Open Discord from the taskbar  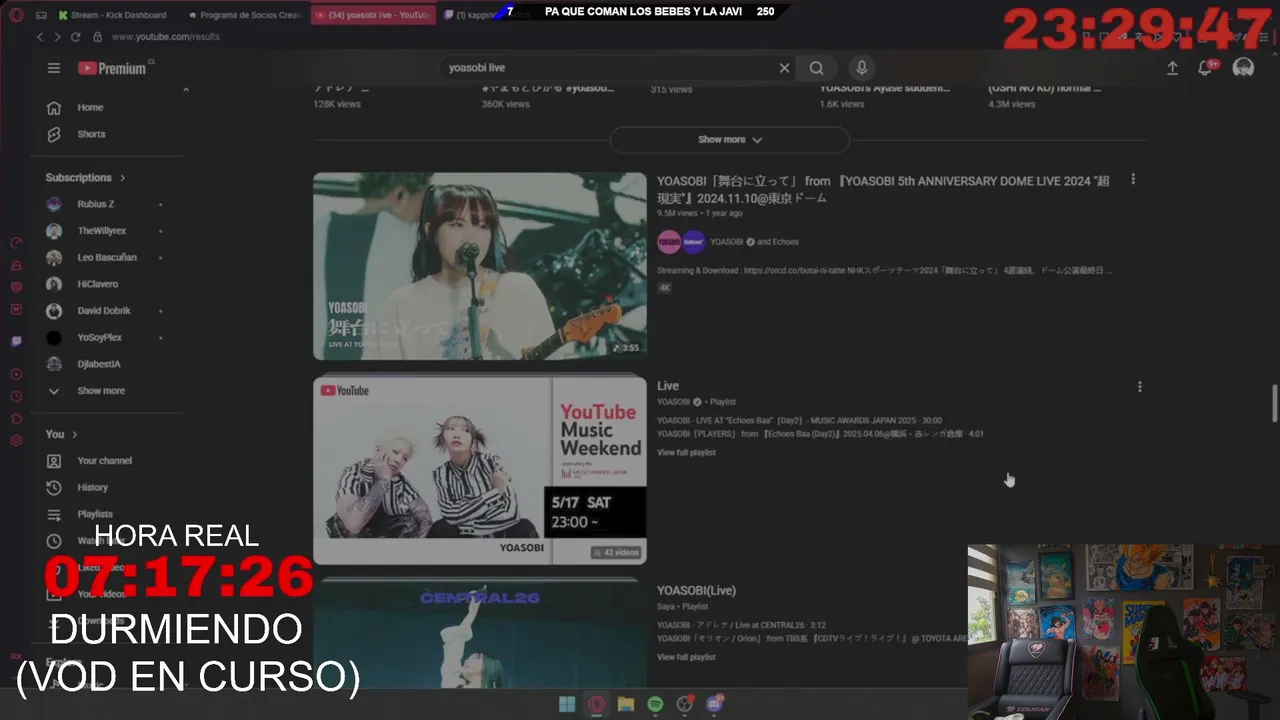tap(715, 704)
